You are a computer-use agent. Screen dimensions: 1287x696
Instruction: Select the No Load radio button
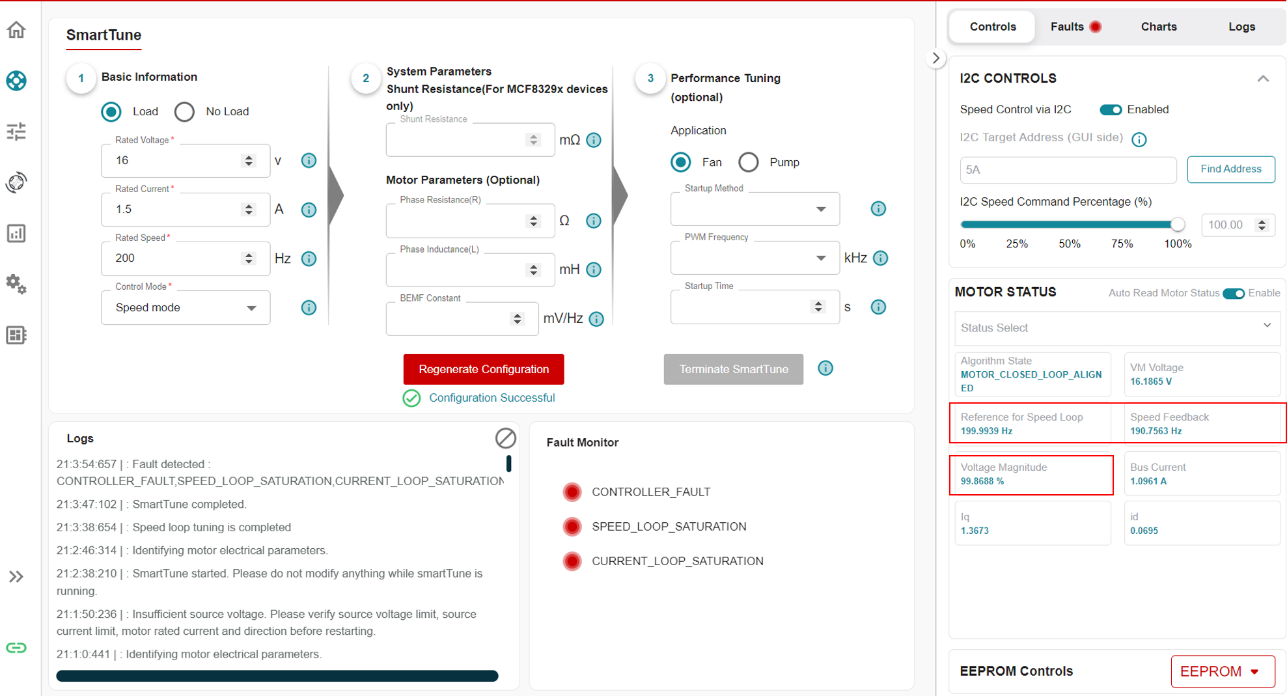click(x=185, y=111)
